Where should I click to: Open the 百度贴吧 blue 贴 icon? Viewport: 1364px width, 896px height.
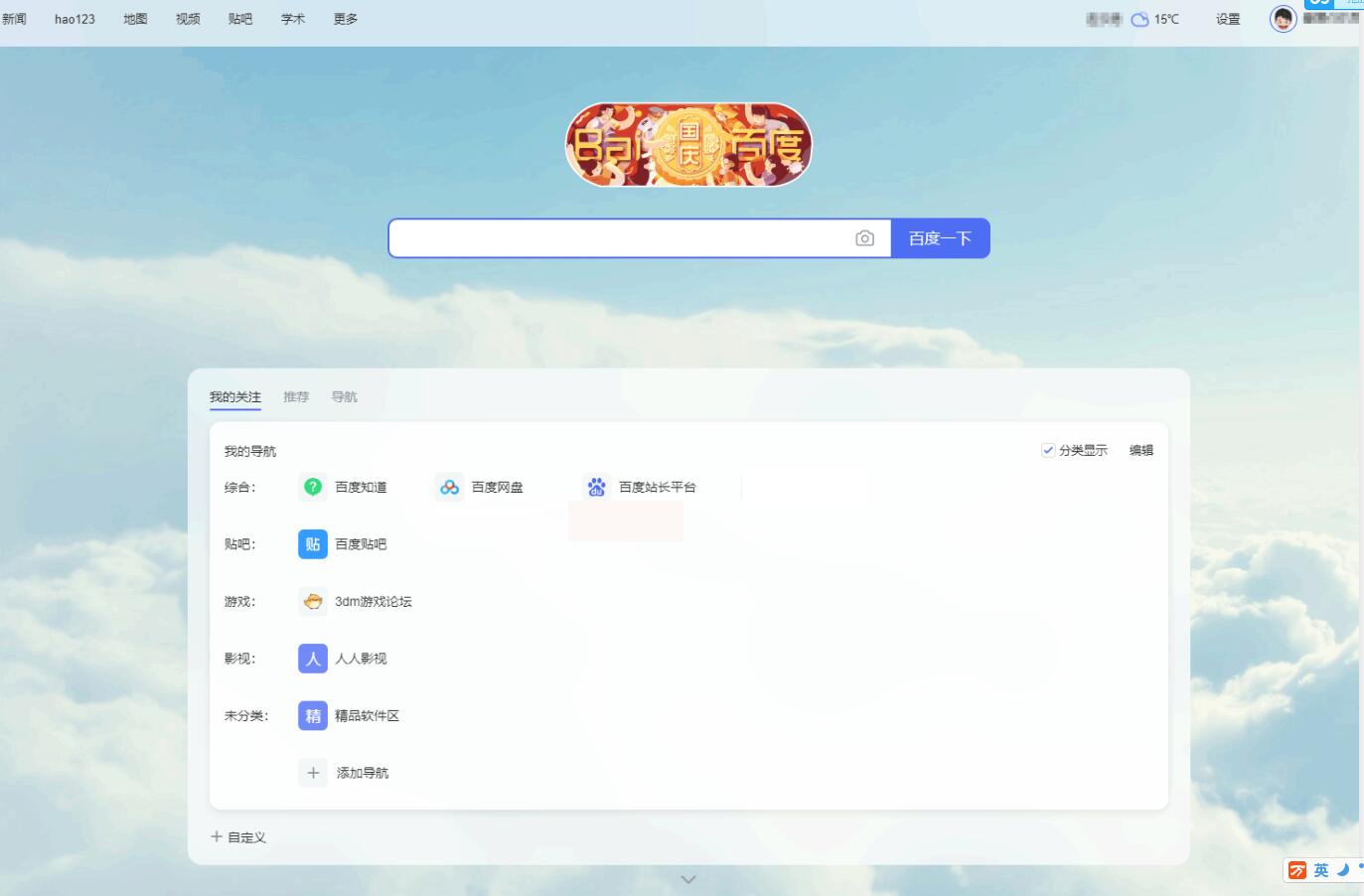pyautogui.click(x=313, y=544)
